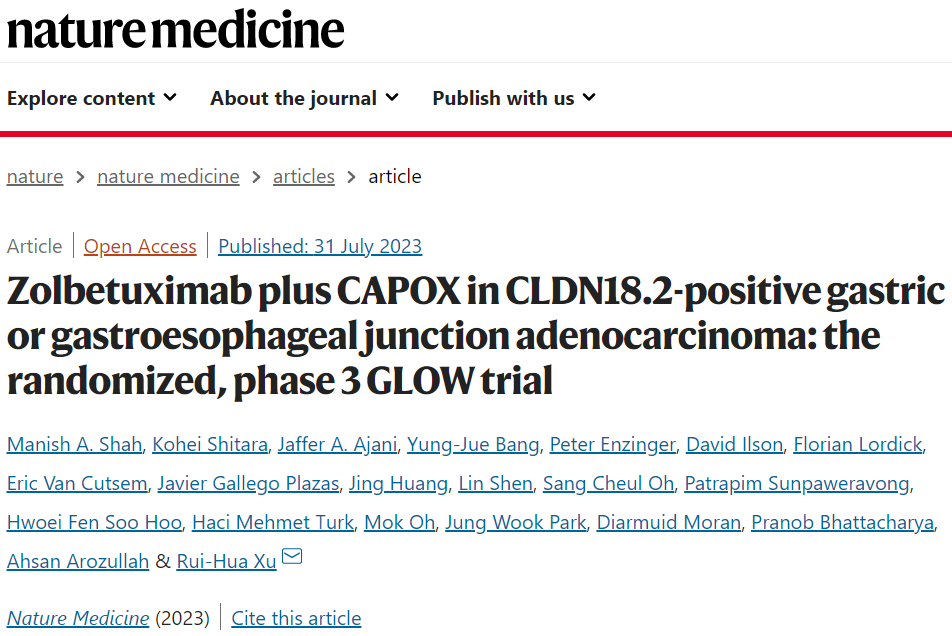Open the Published: 31 July 2023 link

pos(319,246)
